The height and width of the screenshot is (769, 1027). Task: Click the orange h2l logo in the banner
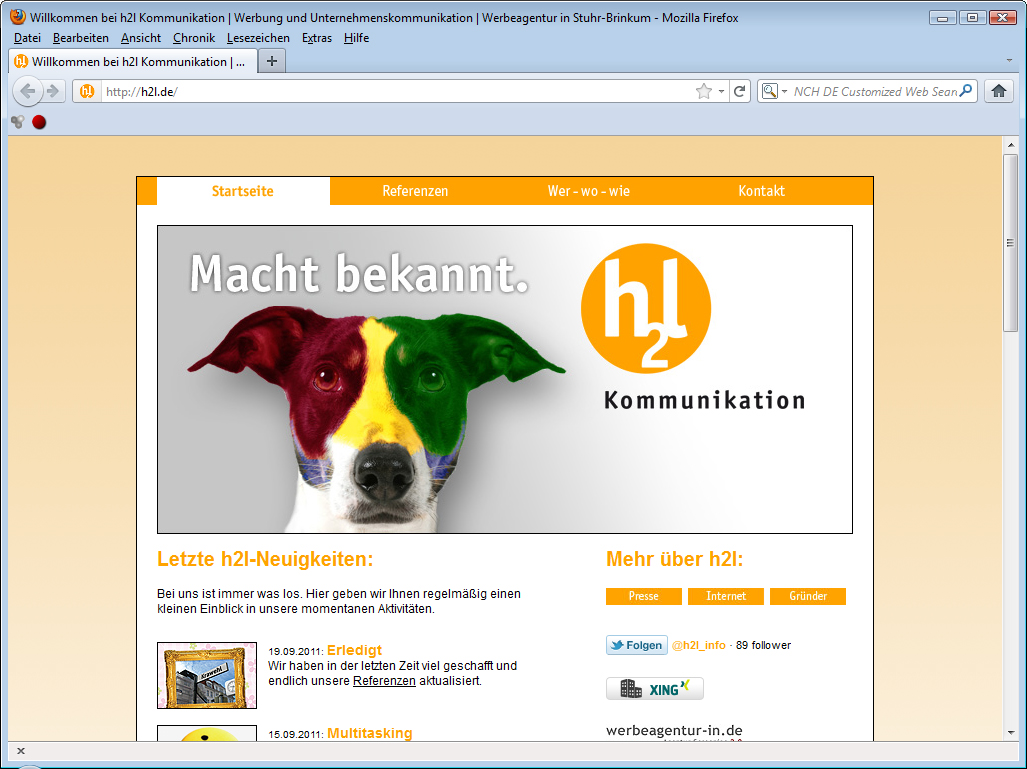pos(646,308)
